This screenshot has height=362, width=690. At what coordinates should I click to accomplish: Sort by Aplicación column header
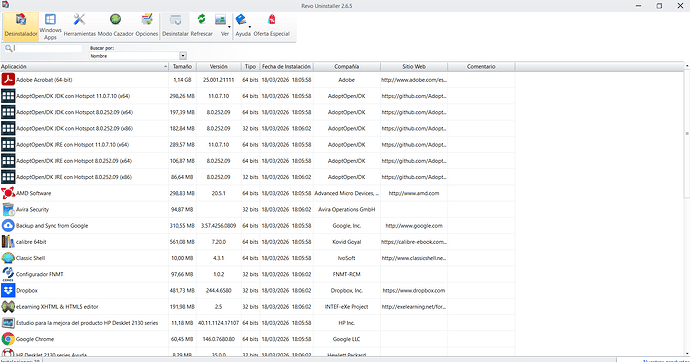tap(84, 66)
